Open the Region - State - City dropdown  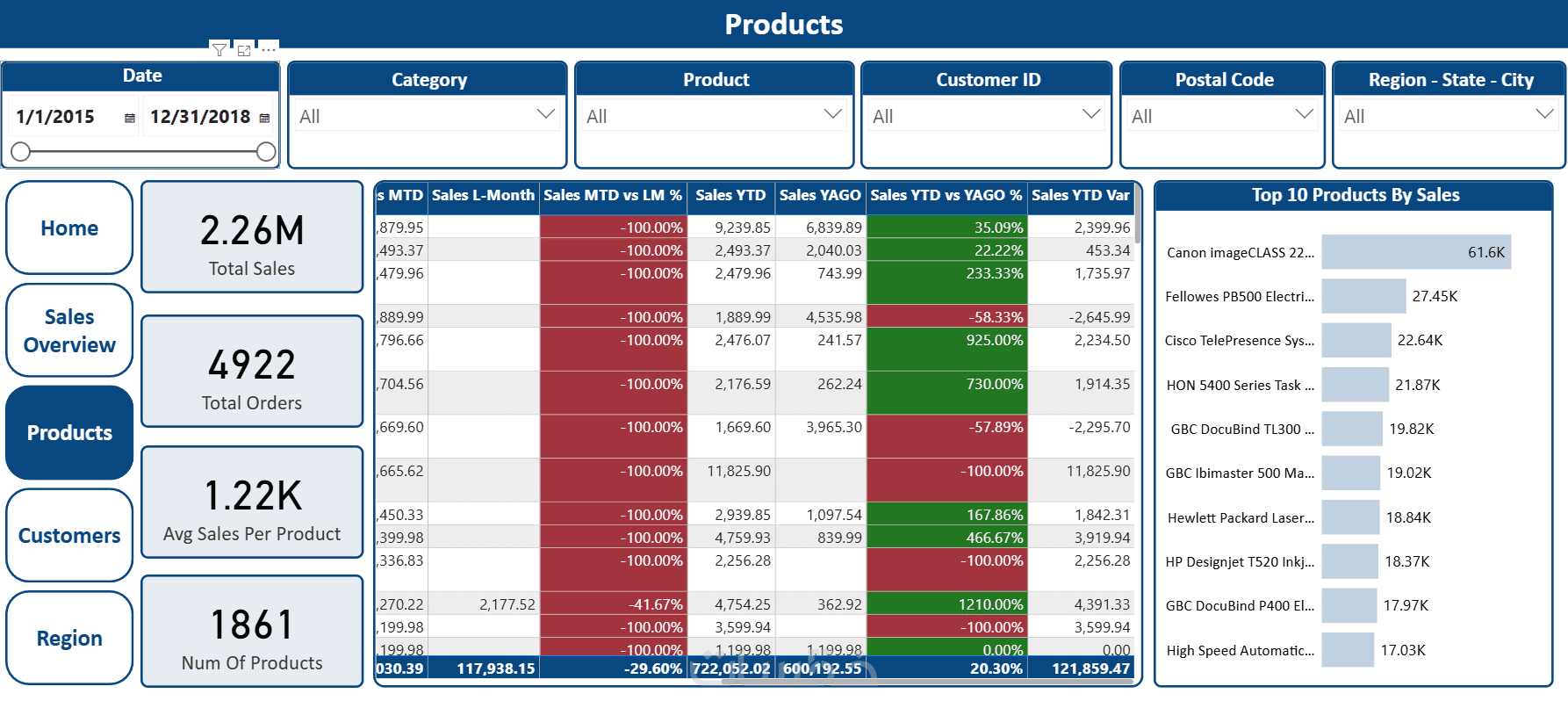pyautogui.click(x=1544, y=115)
